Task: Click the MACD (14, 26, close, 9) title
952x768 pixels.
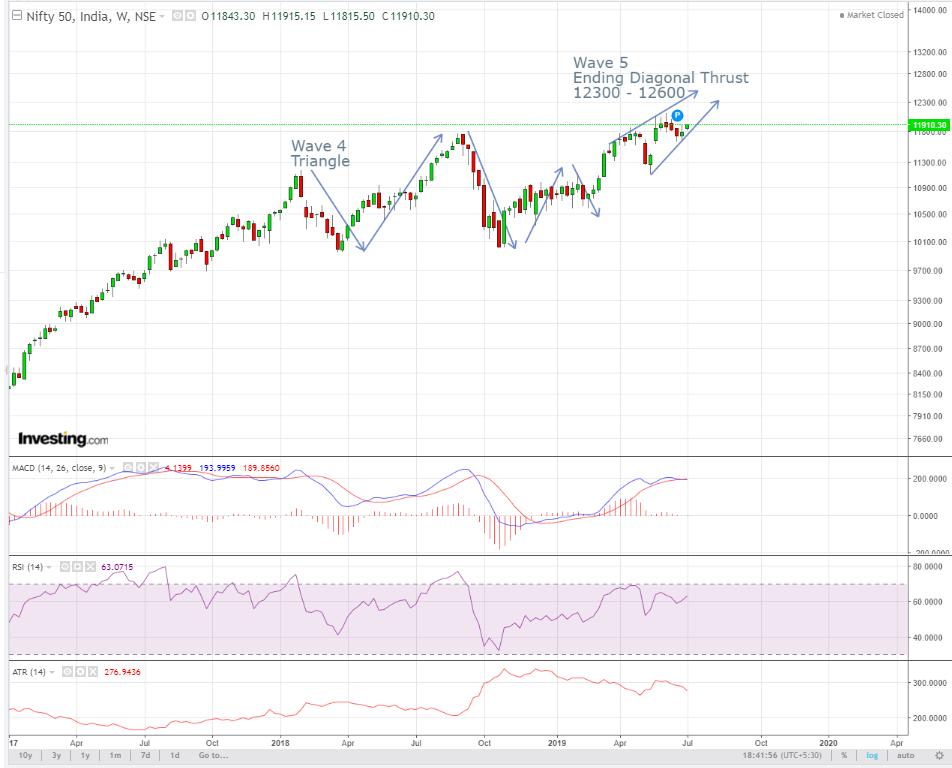Action: point(59,468)
